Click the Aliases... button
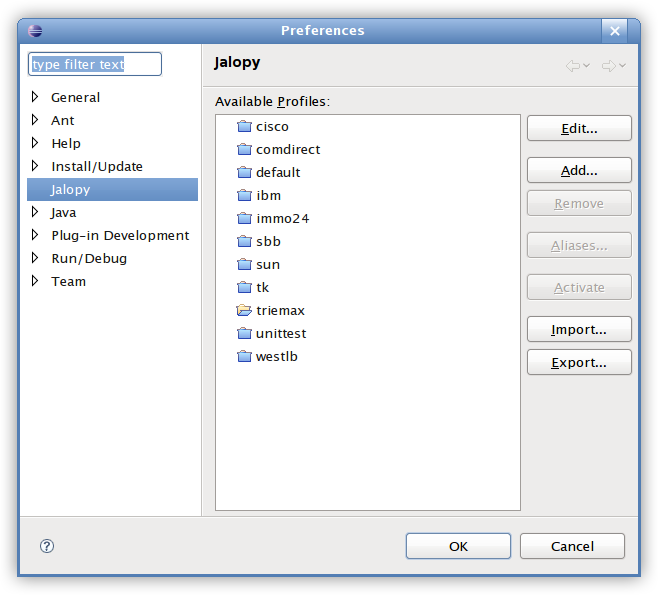The height and width of the screenshot is (595, 658). click(579, 245)
